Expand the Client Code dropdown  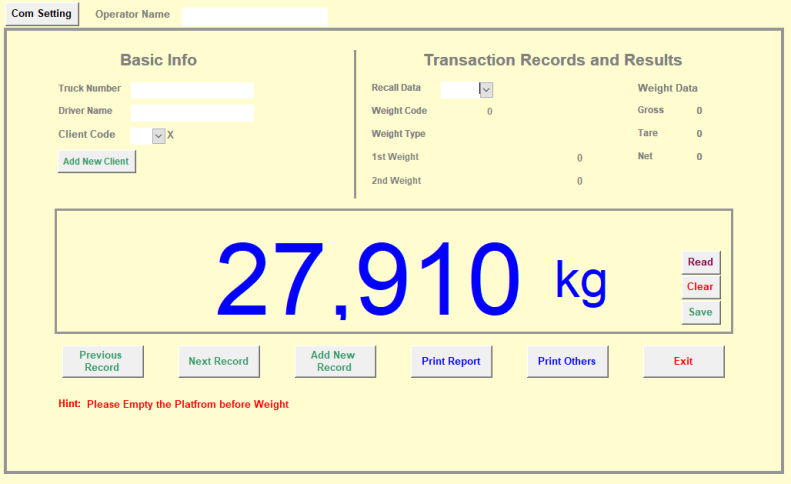tap(158, 136)
